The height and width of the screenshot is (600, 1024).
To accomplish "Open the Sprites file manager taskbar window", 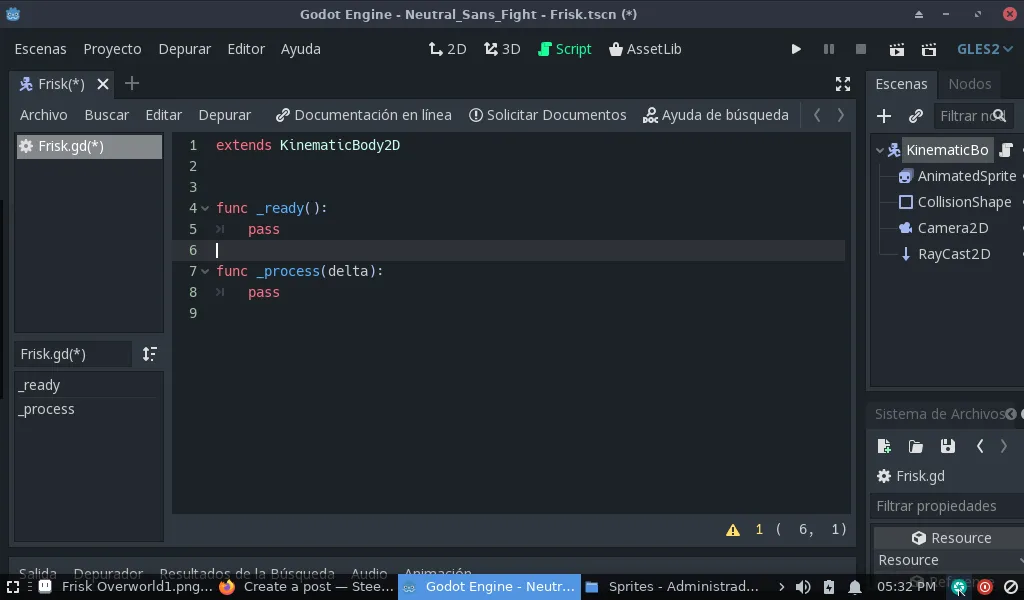I will pos(673,587).
